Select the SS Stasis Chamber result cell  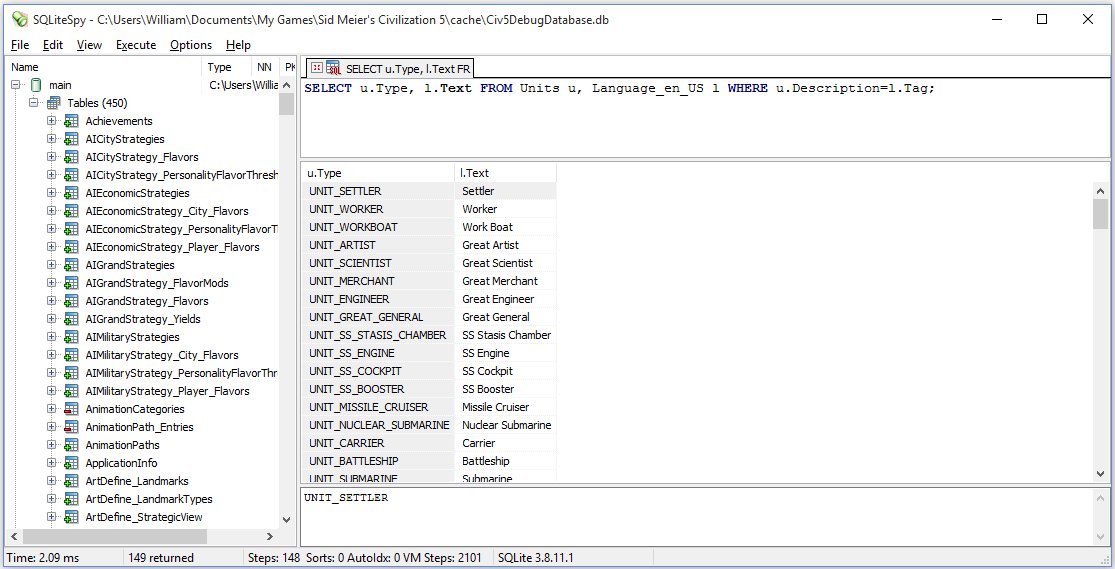click(x=505, y=335)
